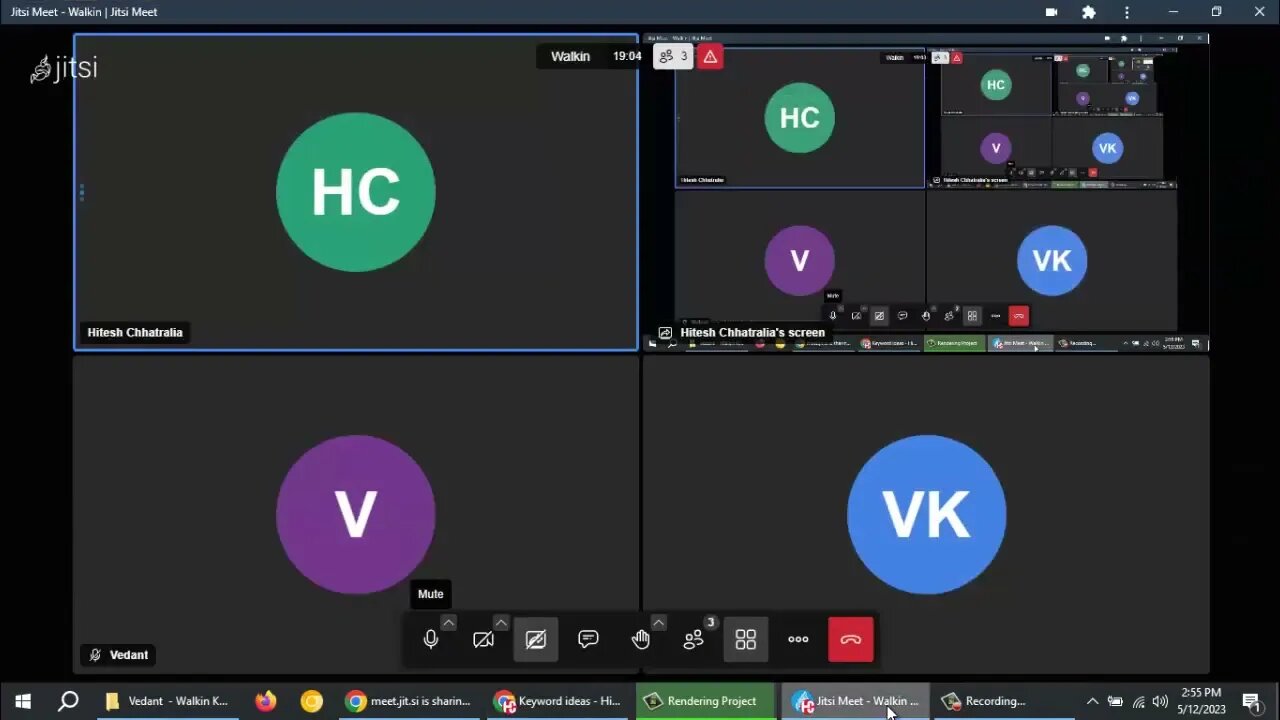Screen dimensions: 1280x720
Task: Open video options arrow beside camera
Action: coord(501,622)
